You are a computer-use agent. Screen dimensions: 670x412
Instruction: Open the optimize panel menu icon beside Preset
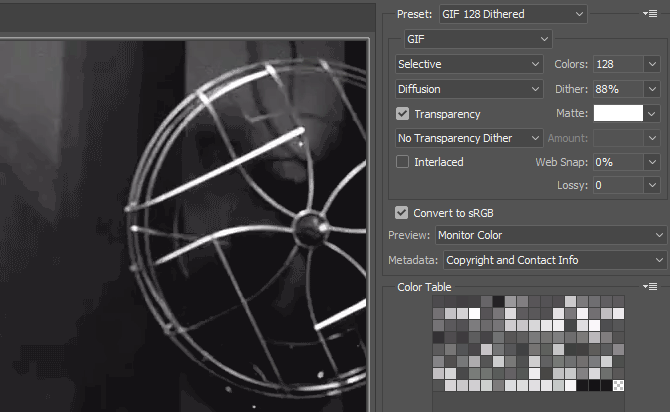point(650,14)
